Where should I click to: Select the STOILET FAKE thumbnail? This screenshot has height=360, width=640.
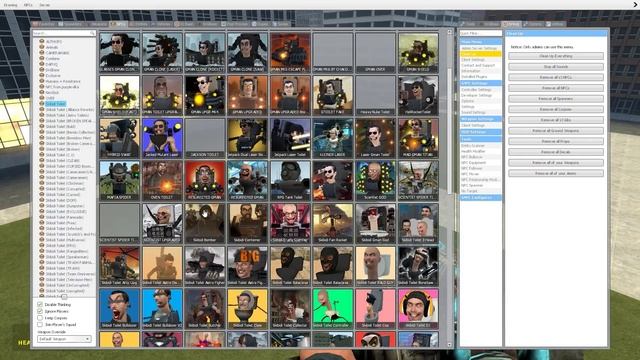tap(333, 95)
